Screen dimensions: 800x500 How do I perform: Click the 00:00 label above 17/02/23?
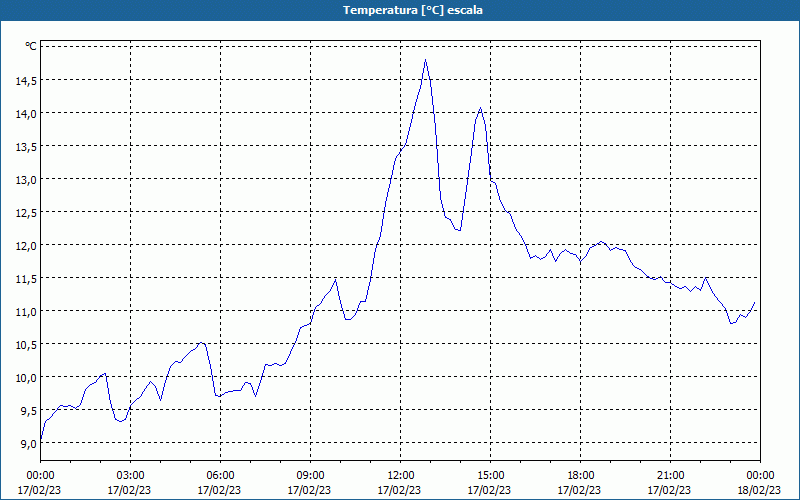[40, 476]
